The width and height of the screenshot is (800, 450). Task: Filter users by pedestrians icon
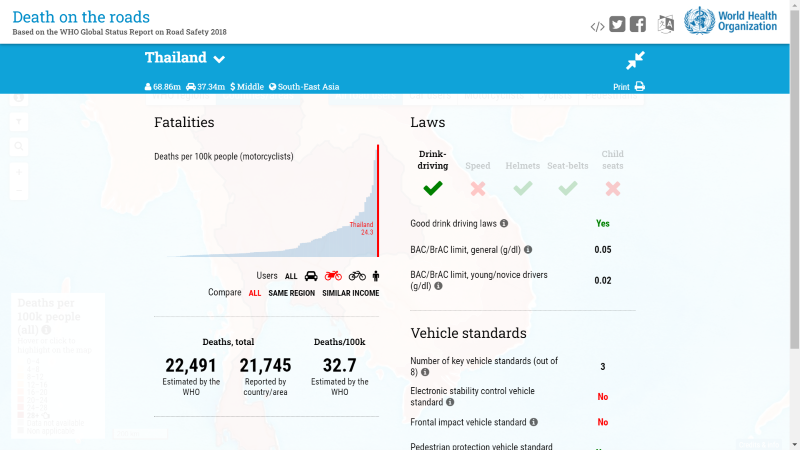click(376, 276)
